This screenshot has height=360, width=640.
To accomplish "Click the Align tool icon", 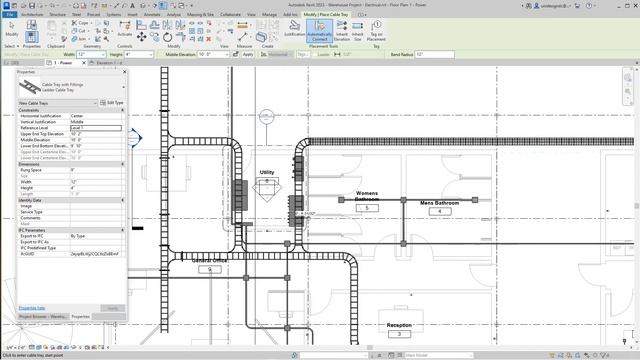I will click(141, 25).
